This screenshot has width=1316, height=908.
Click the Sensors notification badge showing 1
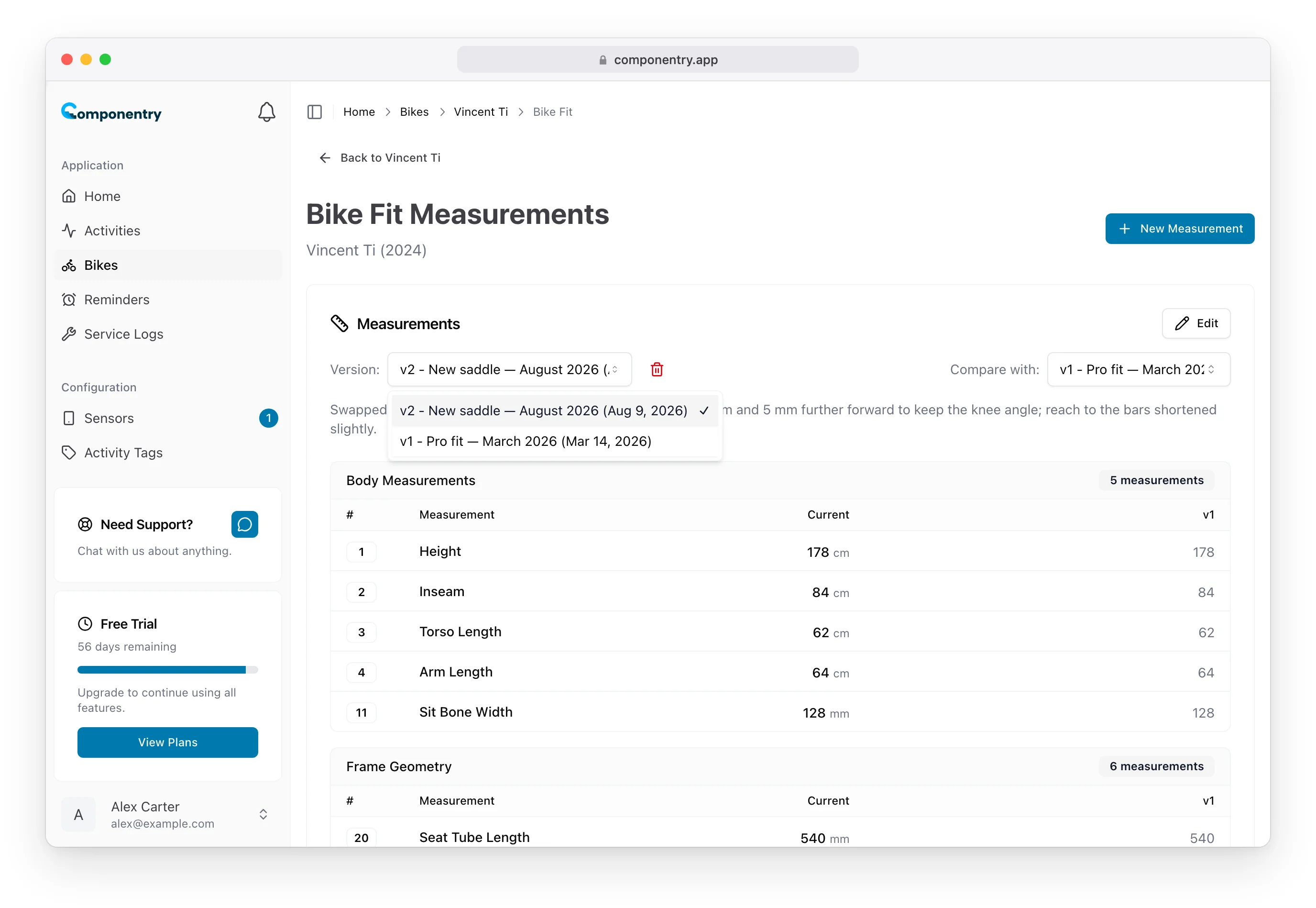click(268, 418)
